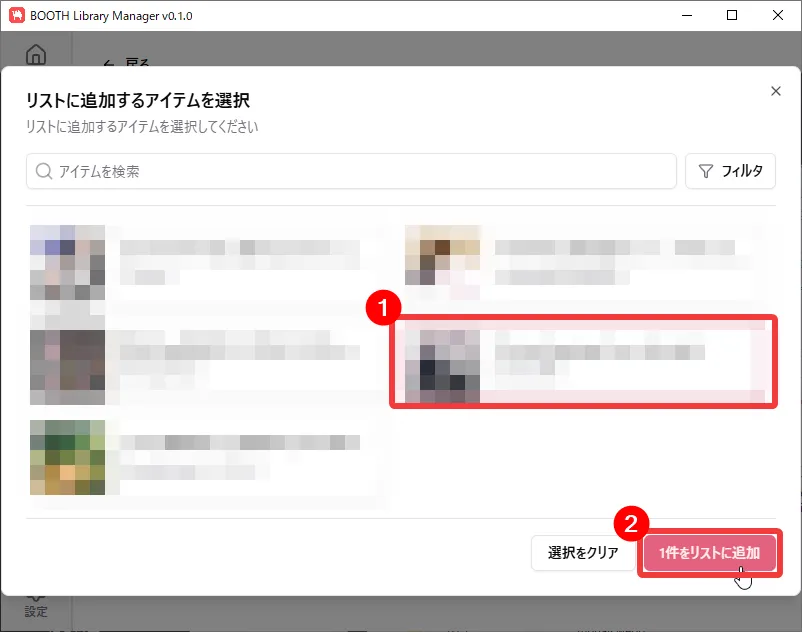Minimize the BOOTH Library Manager window
The width and height of the screenshot is (802, 632).
(686, 15)
